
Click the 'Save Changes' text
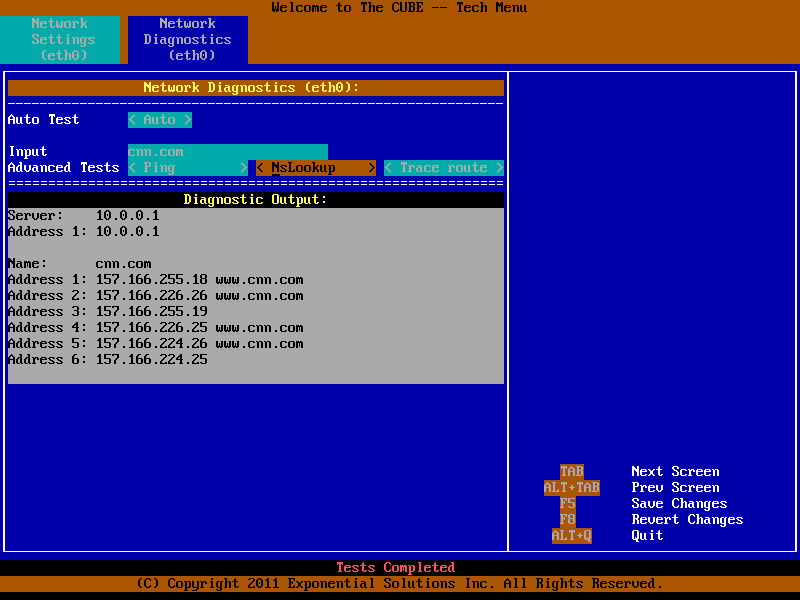point(679,503)
